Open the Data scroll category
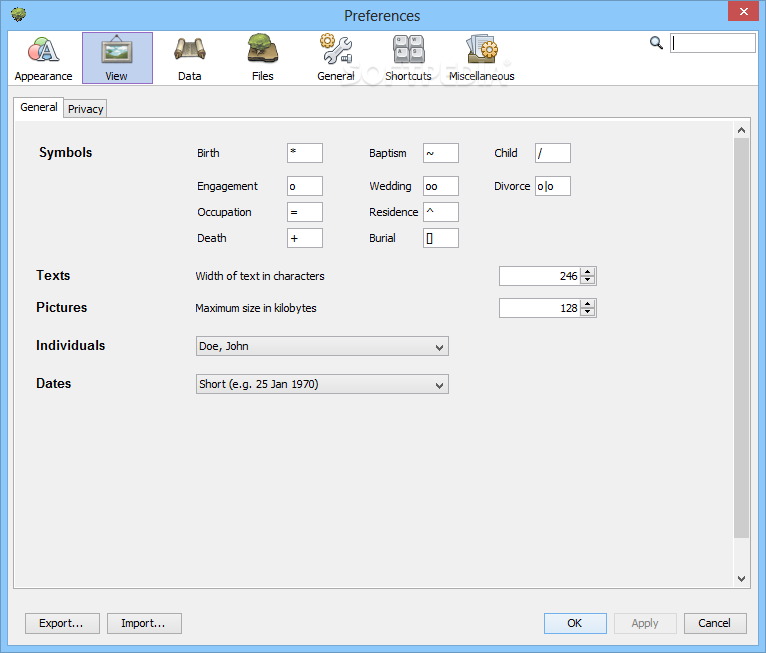Image resolution: width=766 pixels, height=653 pixels. tap(190, 58)
